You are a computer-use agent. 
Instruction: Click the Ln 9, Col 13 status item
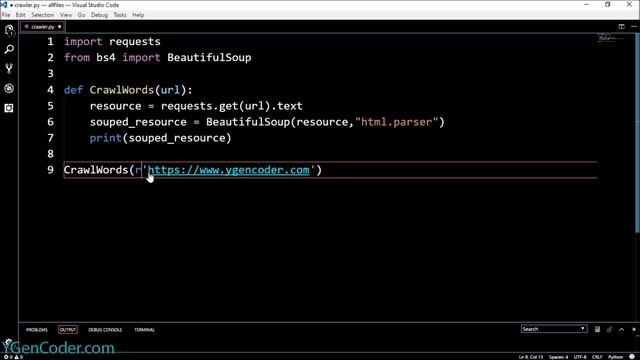point(531,357)
